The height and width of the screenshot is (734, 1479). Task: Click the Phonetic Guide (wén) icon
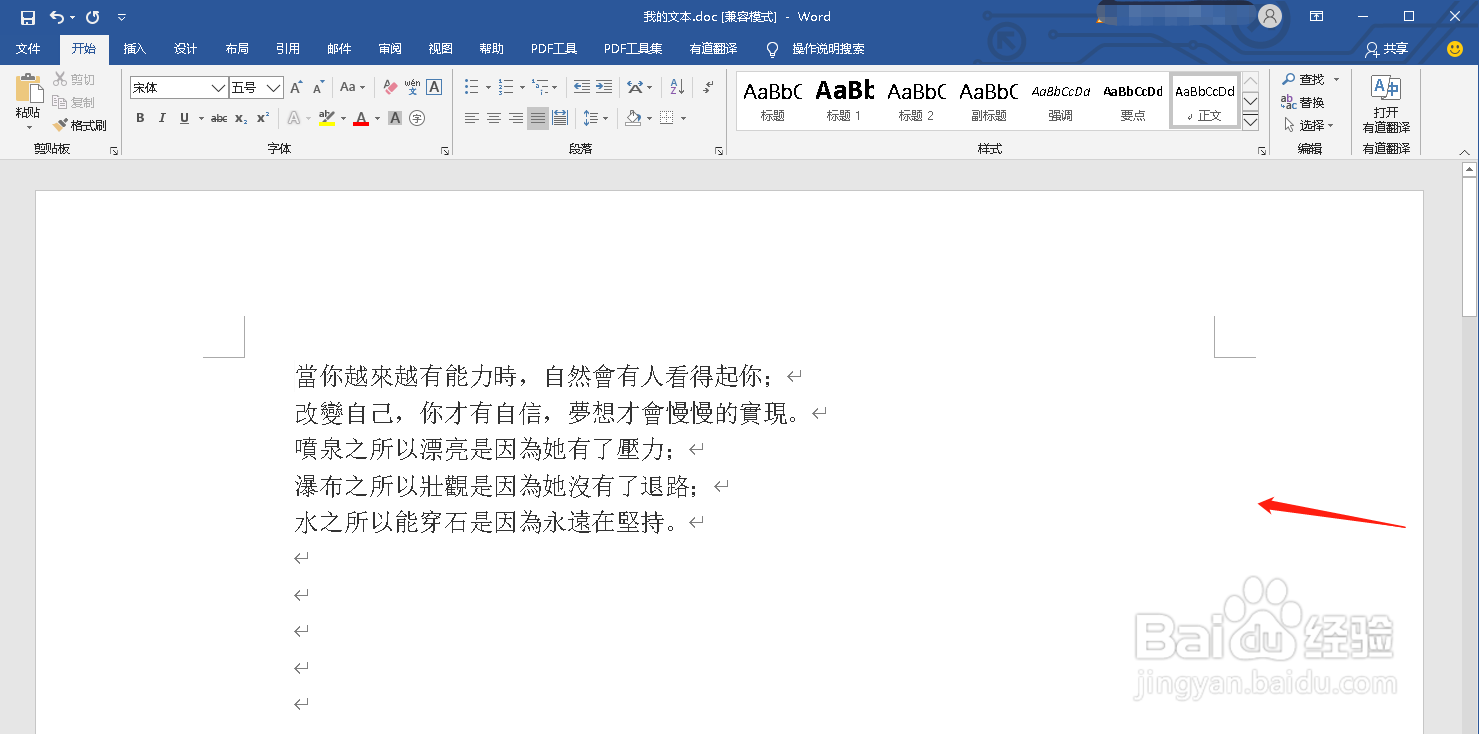click(412, 88)
